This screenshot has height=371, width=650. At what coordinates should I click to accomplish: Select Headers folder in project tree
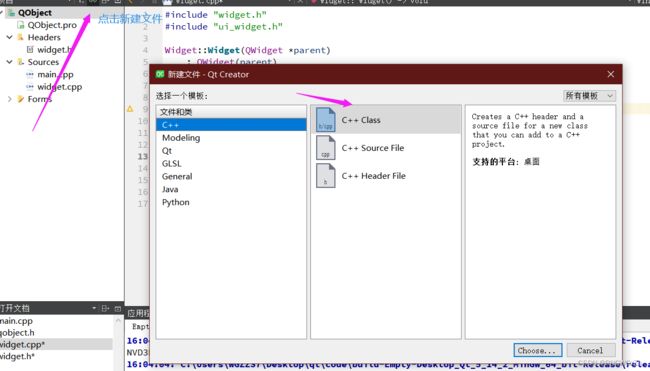click(x=44, y=37)
